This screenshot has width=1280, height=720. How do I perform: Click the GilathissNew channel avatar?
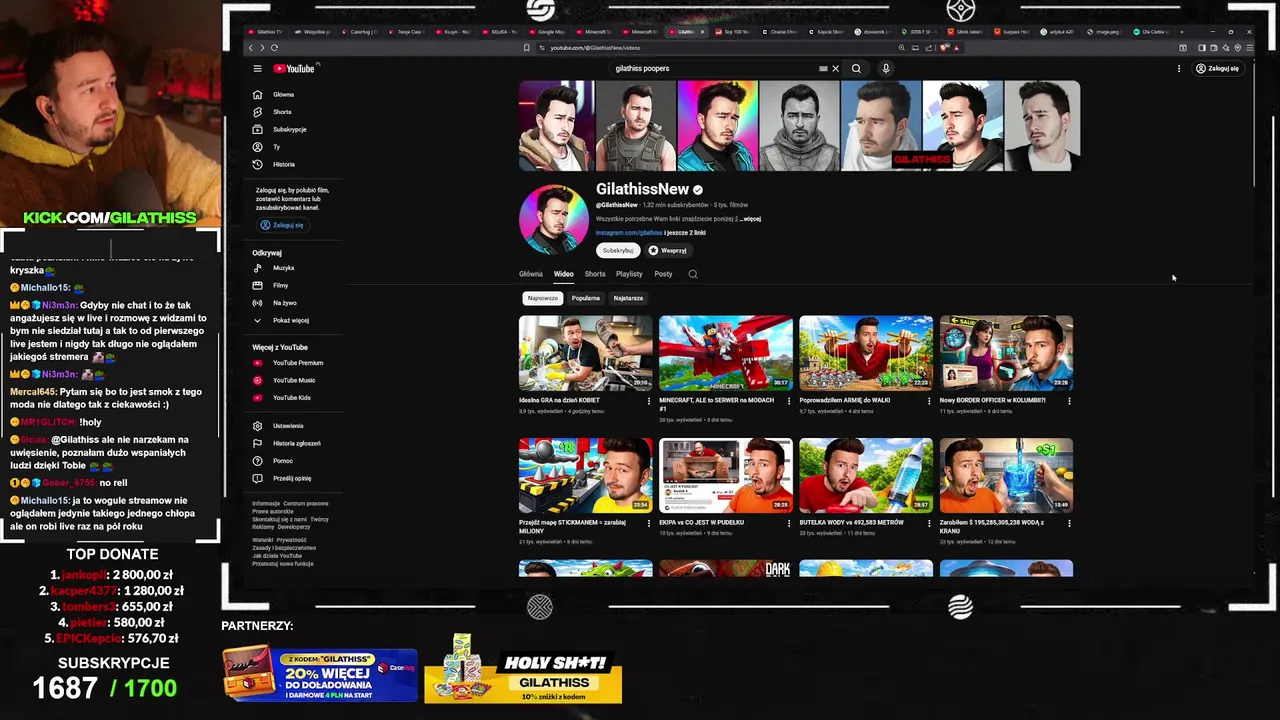coord(554,219)
